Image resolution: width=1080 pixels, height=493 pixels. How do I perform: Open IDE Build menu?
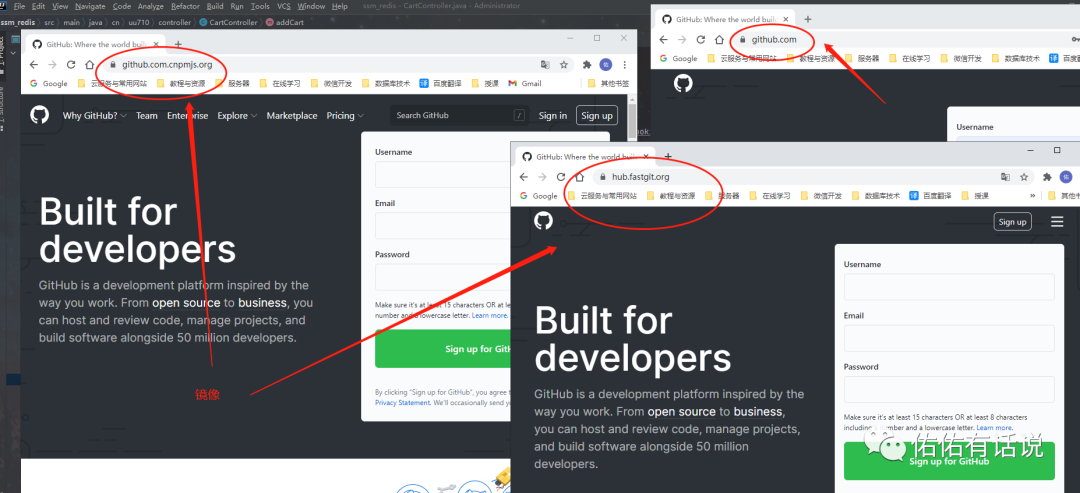[x=215, y=6]
